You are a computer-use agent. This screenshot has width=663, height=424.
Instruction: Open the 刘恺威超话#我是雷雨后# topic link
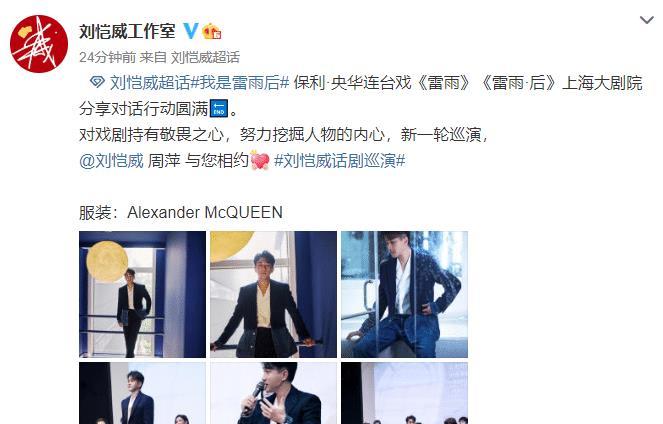(x=199, y=82)
